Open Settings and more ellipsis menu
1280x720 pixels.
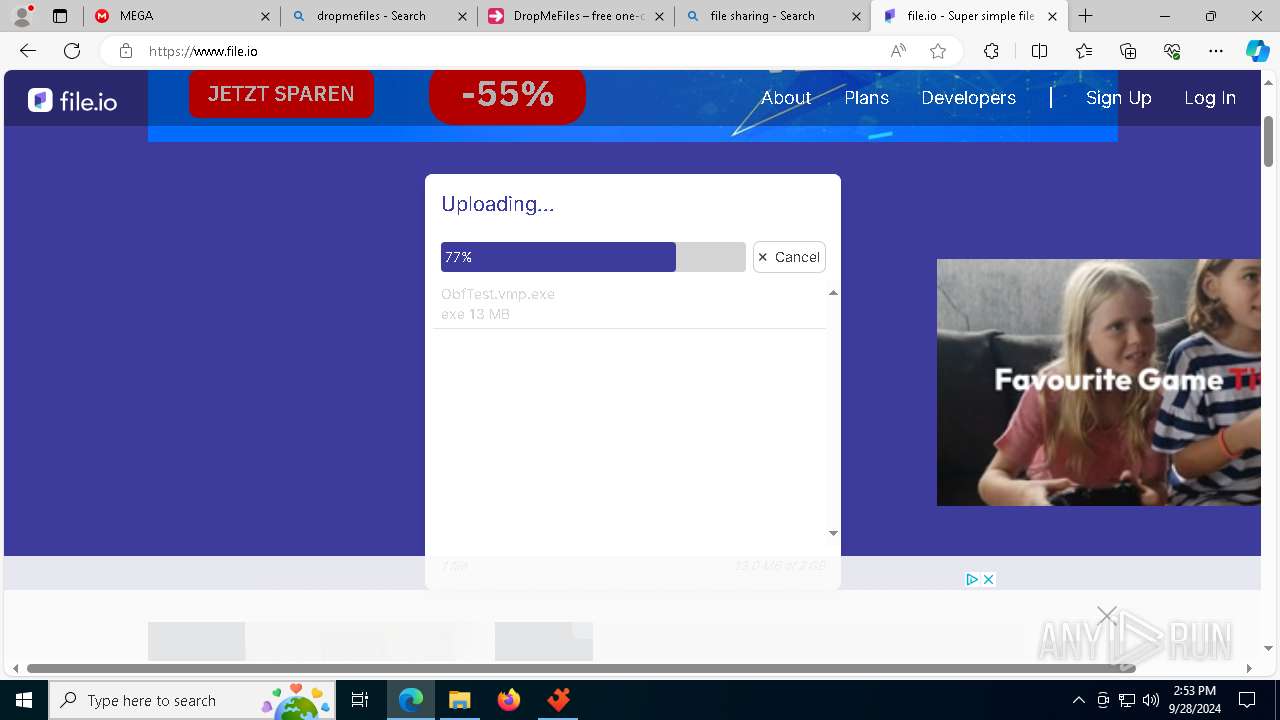click(1216, 51)
